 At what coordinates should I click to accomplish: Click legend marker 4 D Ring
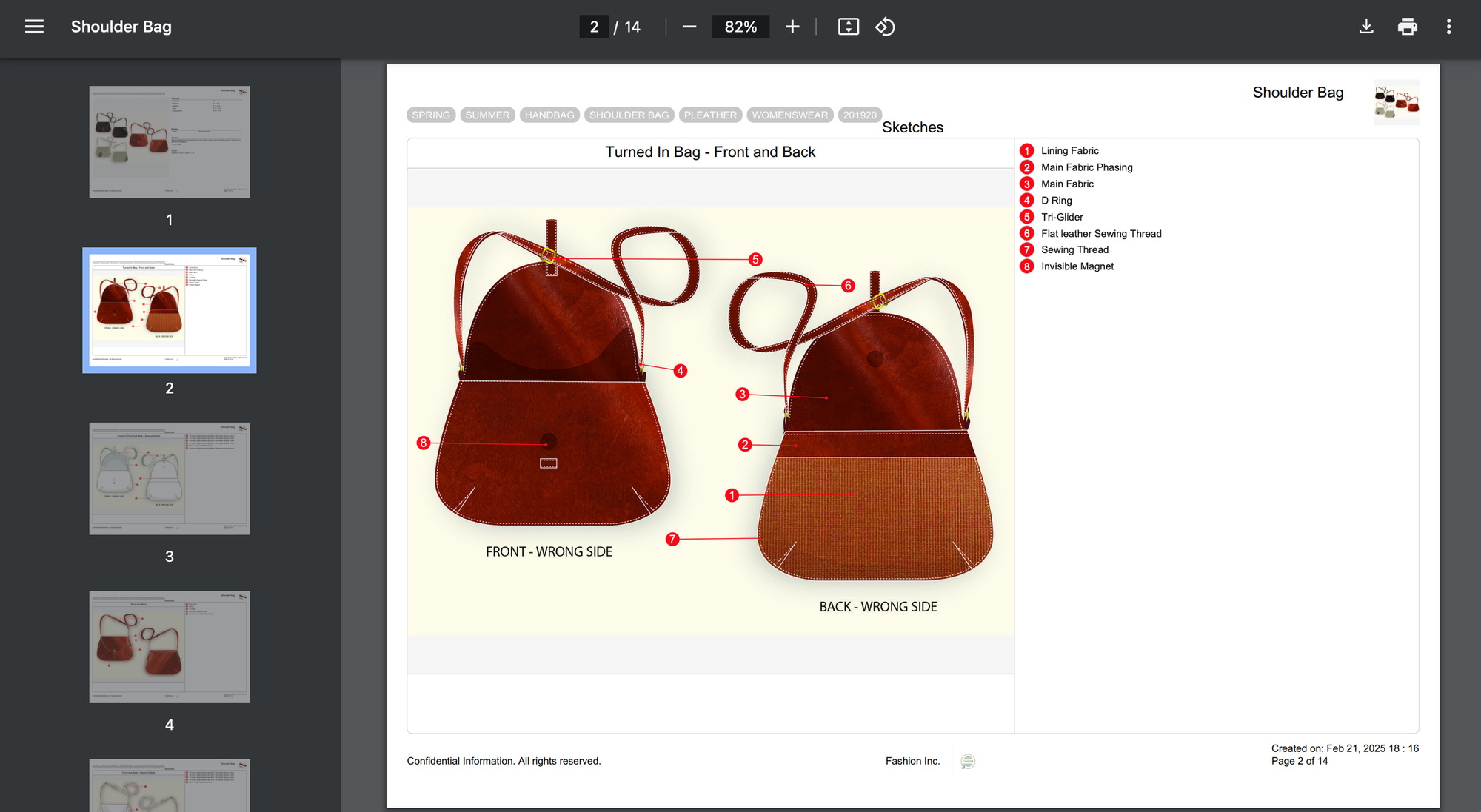coord(1026,200)
